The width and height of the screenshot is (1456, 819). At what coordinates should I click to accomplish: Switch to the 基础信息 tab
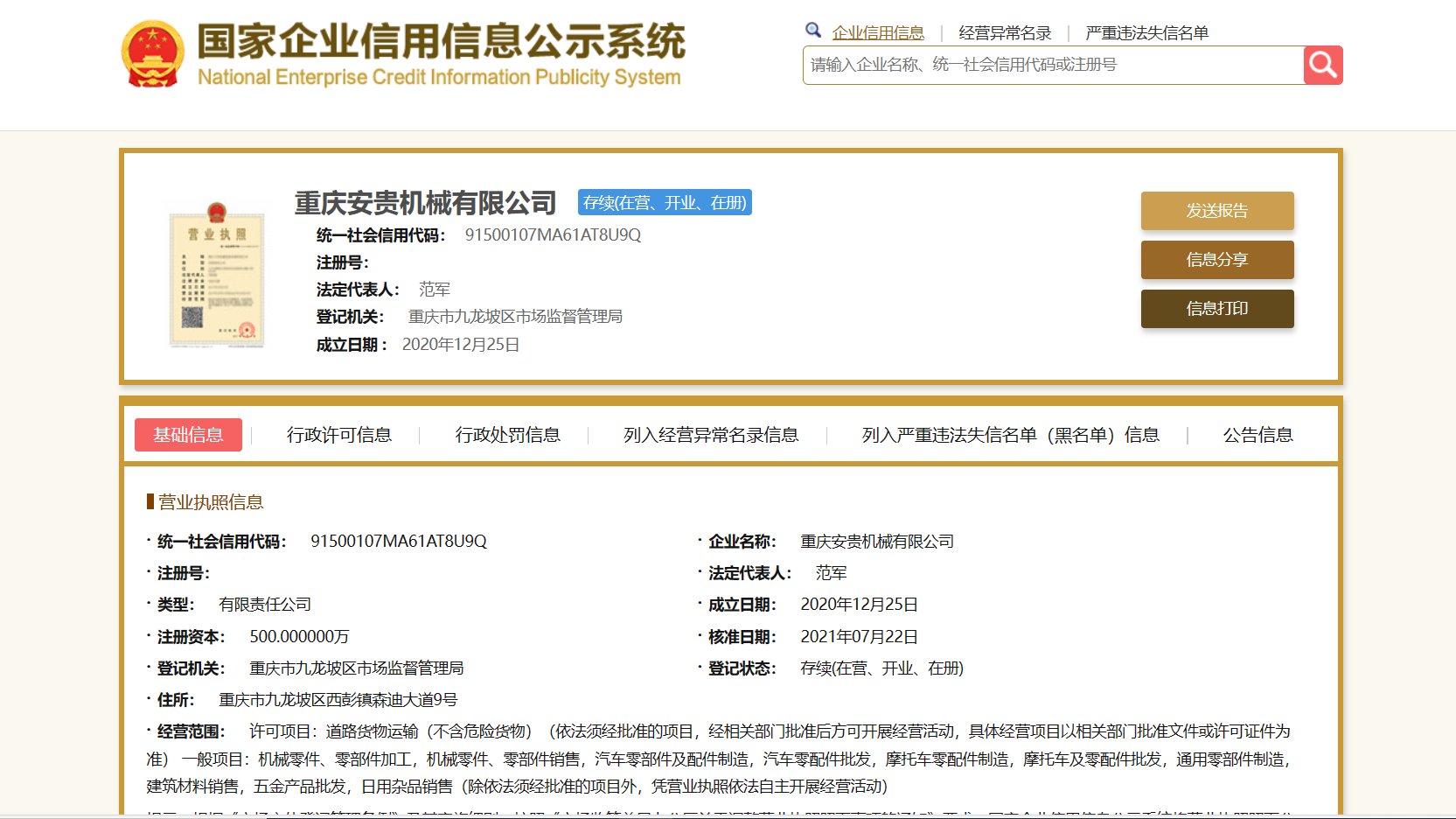(x=188, y=435)
